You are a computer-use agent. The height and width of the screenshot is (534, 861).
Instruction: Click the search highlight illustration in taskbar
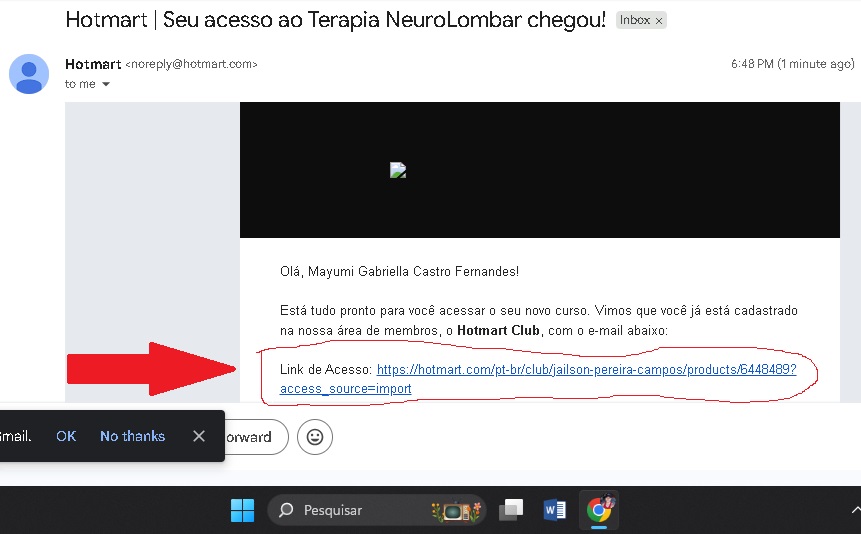[454, 510]
